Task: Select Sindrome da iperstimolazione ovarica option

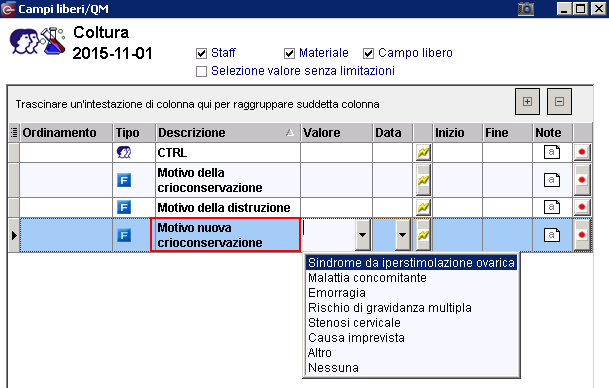Action: pyautogui.click(x=411, y=263)
